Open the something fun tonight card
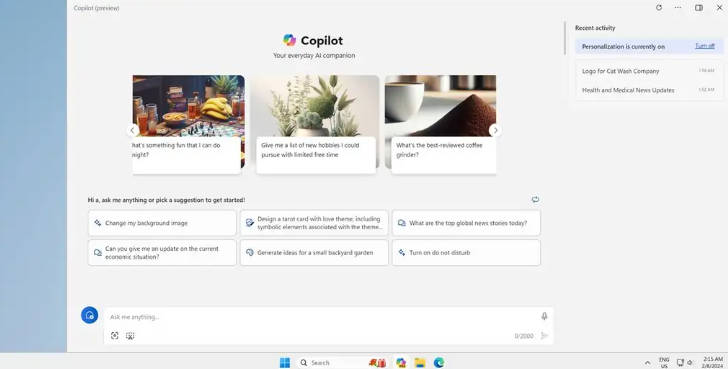Image resolution: width=728 pixels, height=369 pixels. (x=188, y=124)
